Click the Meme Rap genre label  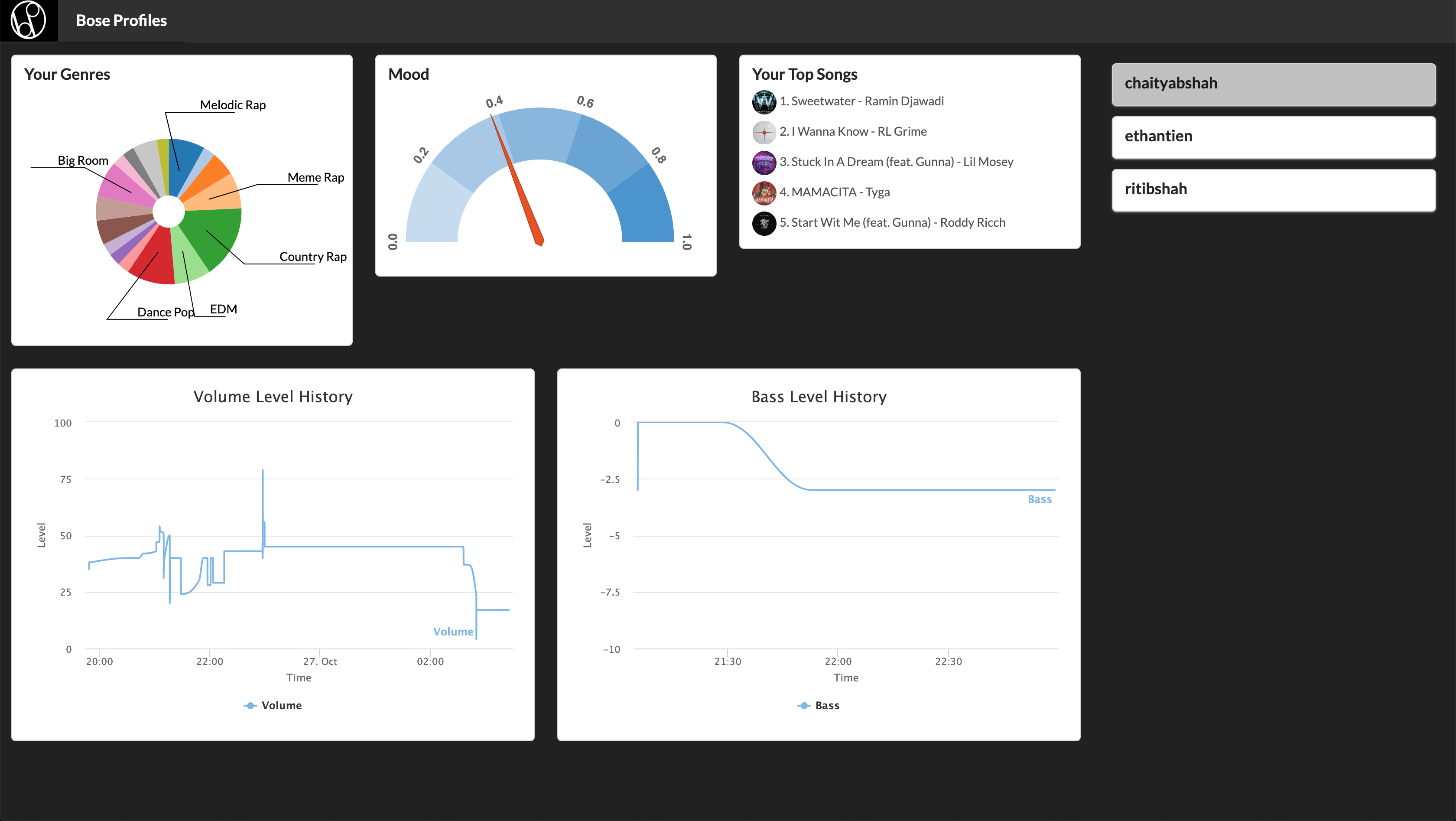click(315, 177)
